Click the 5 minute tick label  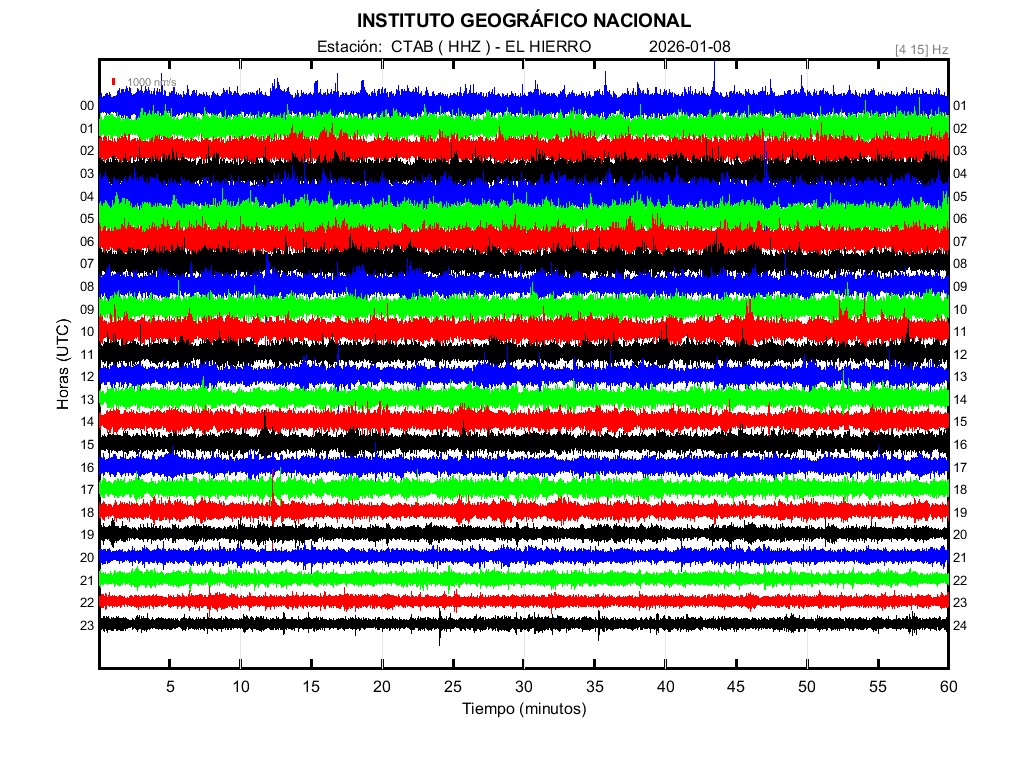(170, 687)
